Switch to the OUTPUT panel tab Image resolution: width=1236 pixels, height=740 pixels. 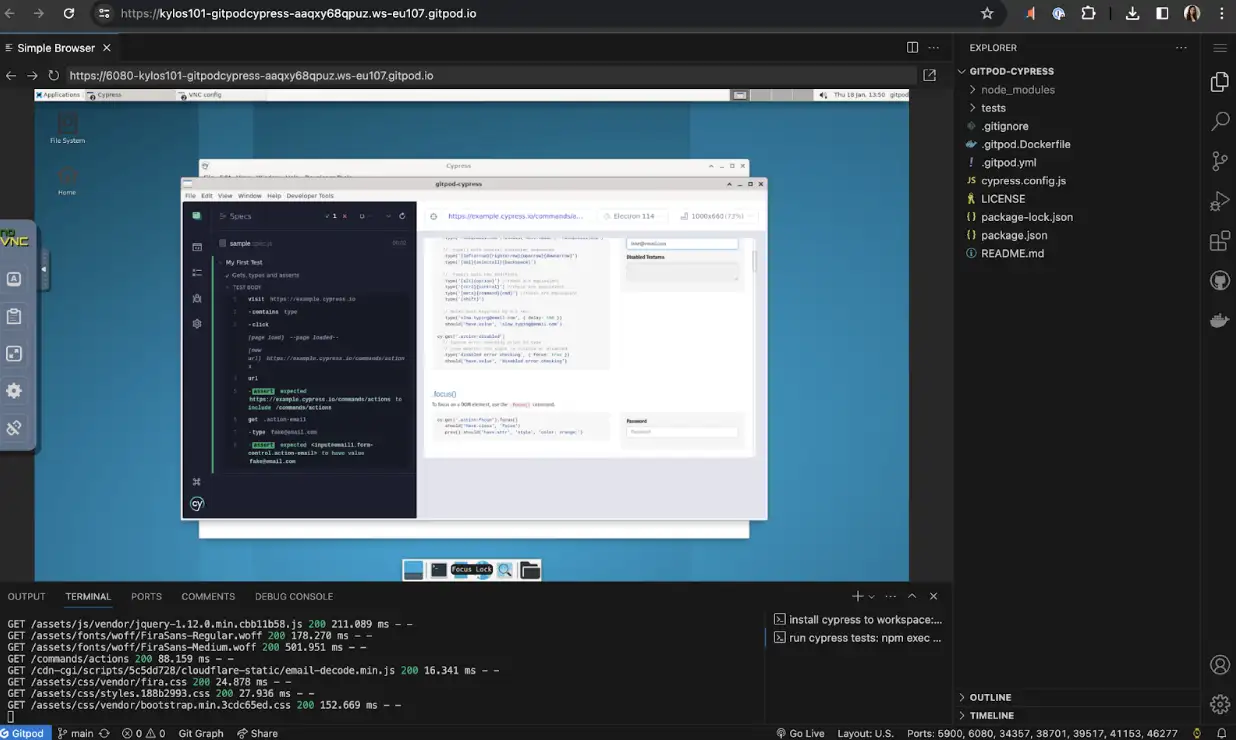(27, 596)
